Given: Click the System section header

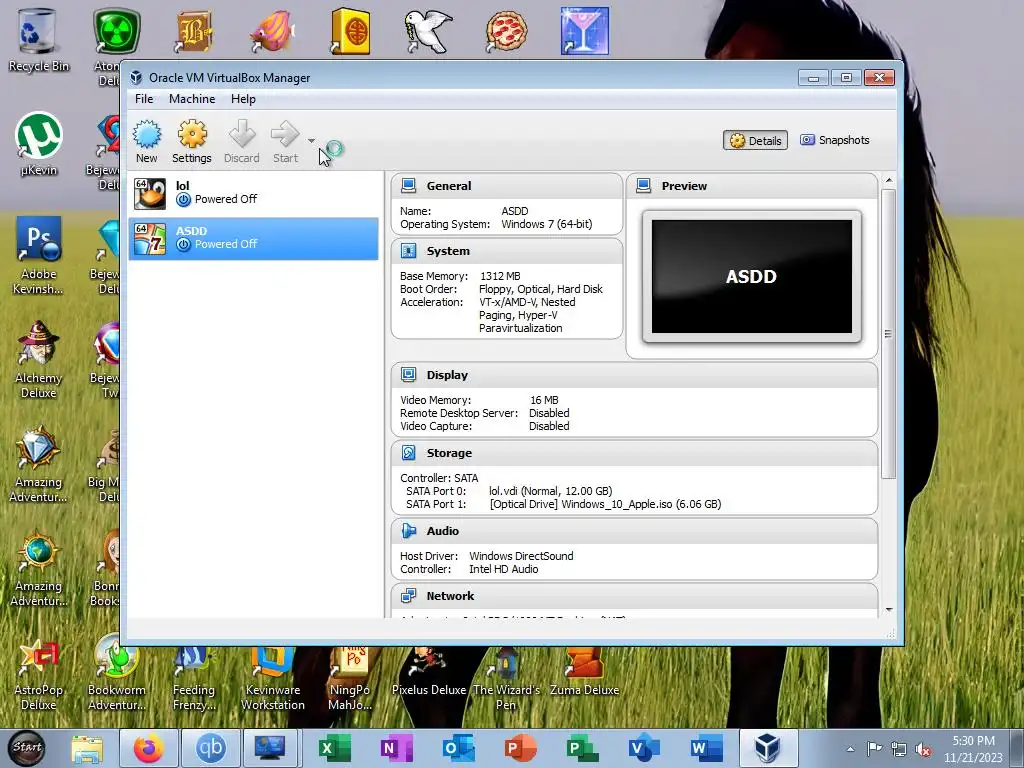Looking at the screenshot, I should (x=507, y=251).
